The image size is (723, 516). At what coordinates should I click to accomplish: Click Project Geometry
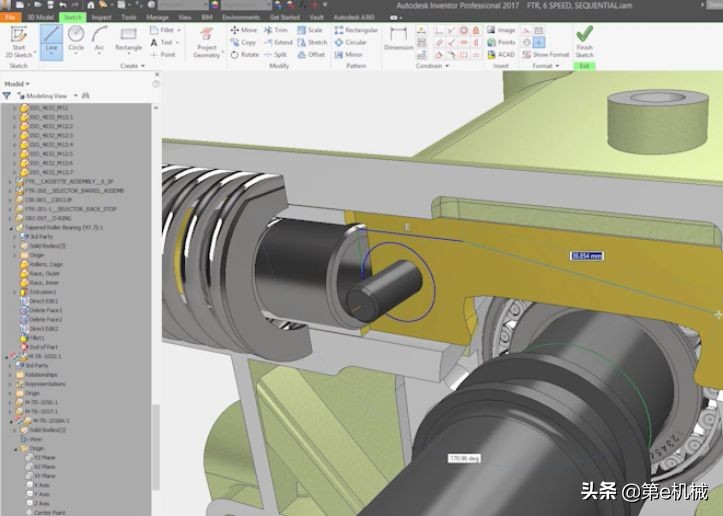pyautogui.click(x=207, y=42)
